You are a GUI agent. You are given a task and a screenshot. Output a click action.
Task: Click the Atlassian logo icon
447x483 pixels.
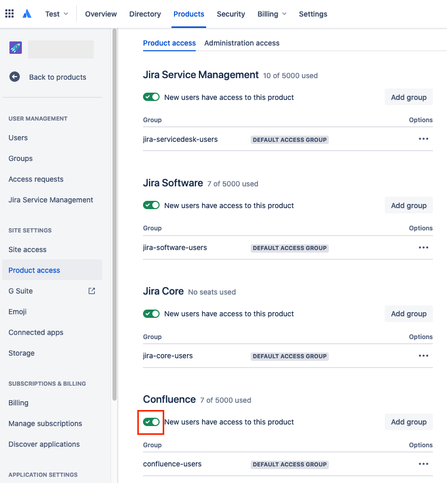27,14
